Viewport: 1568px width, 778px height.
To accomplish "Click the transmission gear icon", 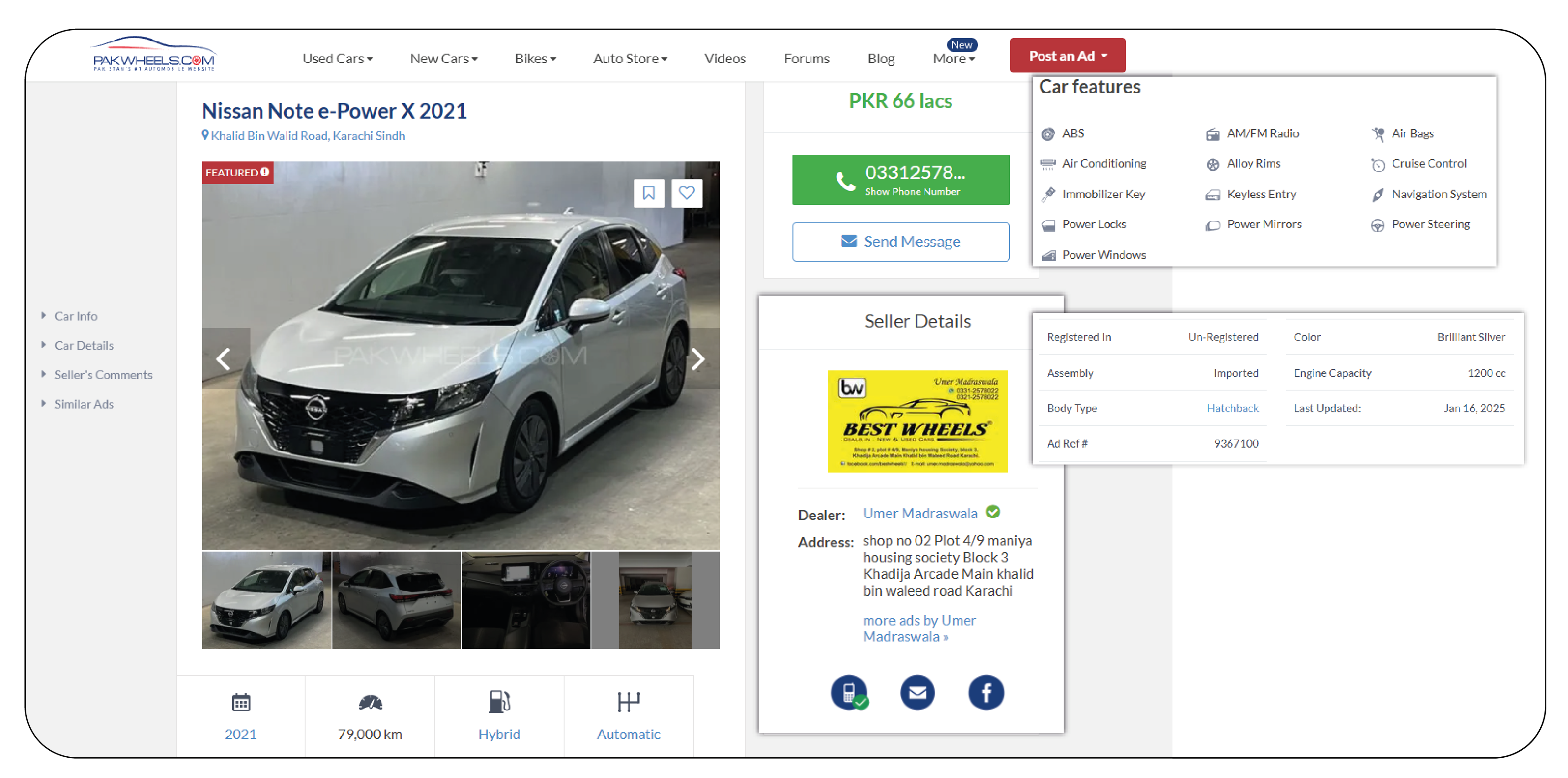I will pos(628,701).
